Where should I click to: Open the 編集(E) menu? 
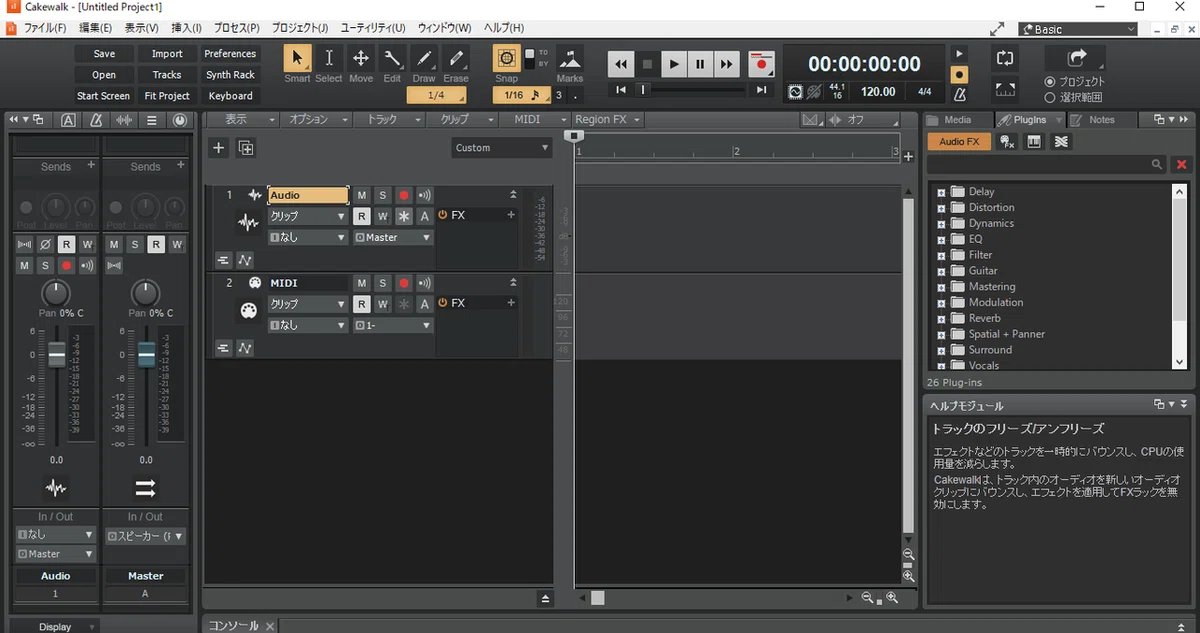pyautogui.click(x=96, y=28)
